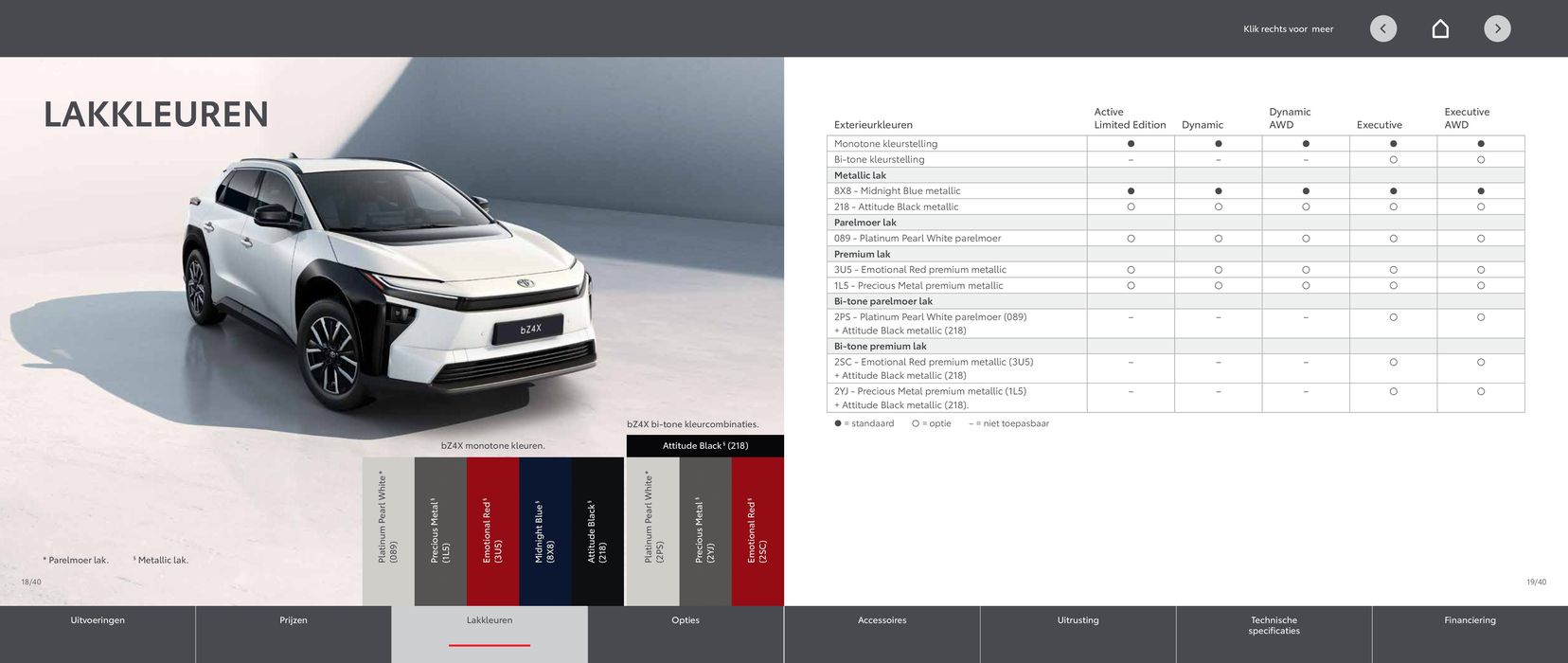The height and width of the screenshot is (663, 1568).
Task: Pick bi-tone Precious Metal (2YJ) swatch
Action: (705, 530)
